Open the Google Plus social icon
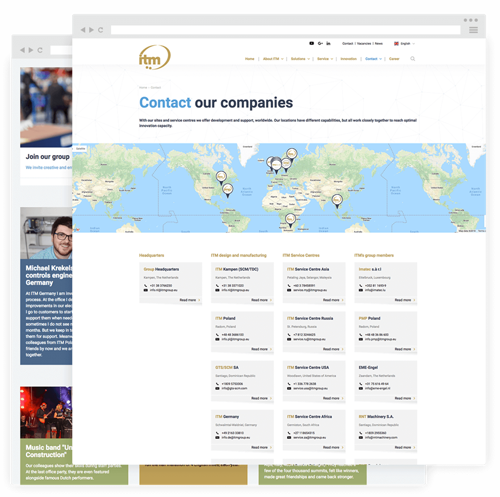The image size is (500, 497). 320,43
